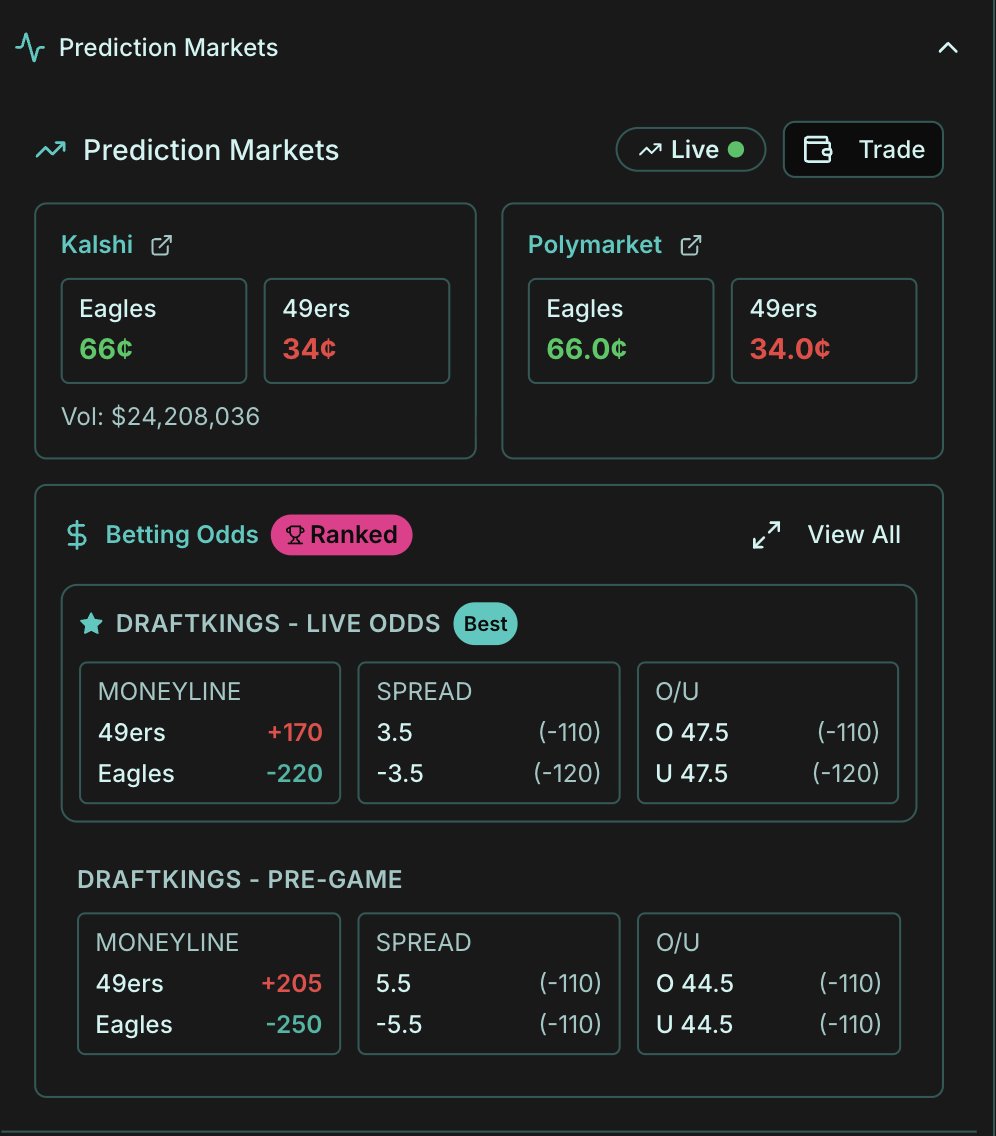Viewport: 996px width, 1136px height.
Task: Open Kalshi external link icon
Action: pos(161,246)
